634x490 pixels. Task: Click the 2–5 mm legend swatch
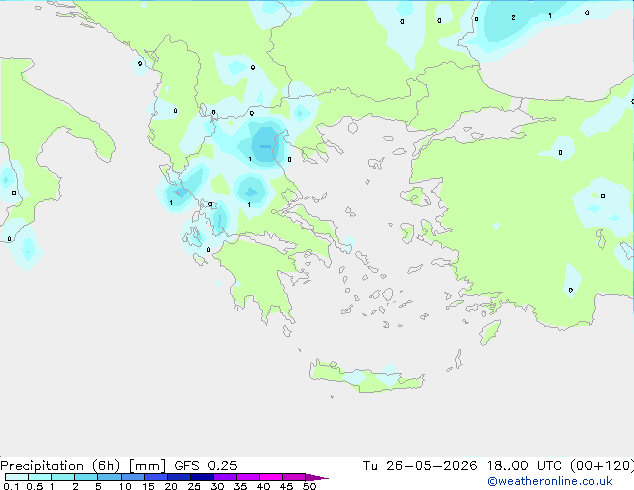(86, 477)
